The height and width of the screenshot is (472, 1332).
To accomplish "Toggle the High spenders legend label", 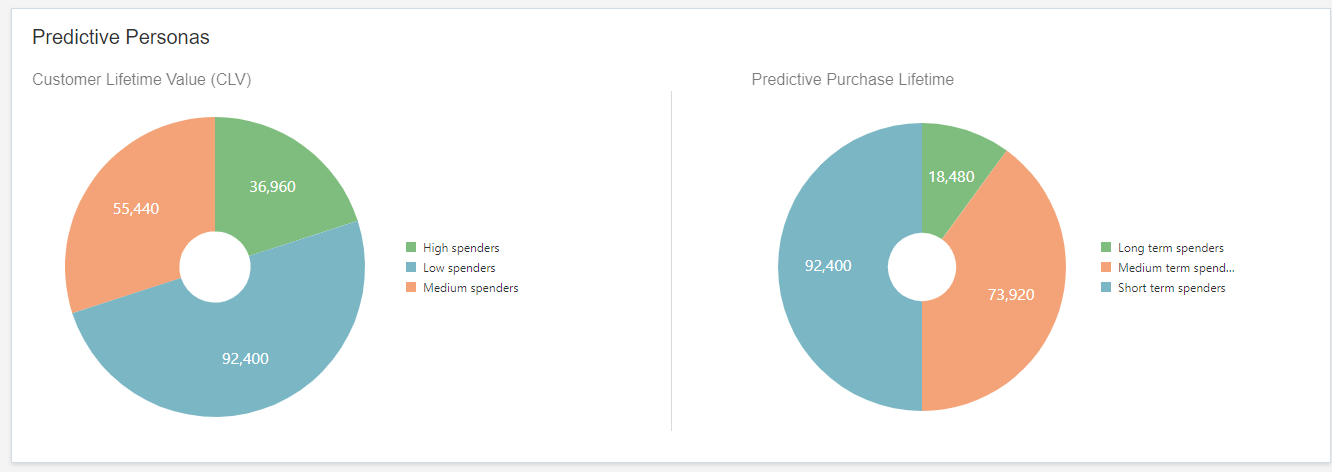I will click(461, 248).
